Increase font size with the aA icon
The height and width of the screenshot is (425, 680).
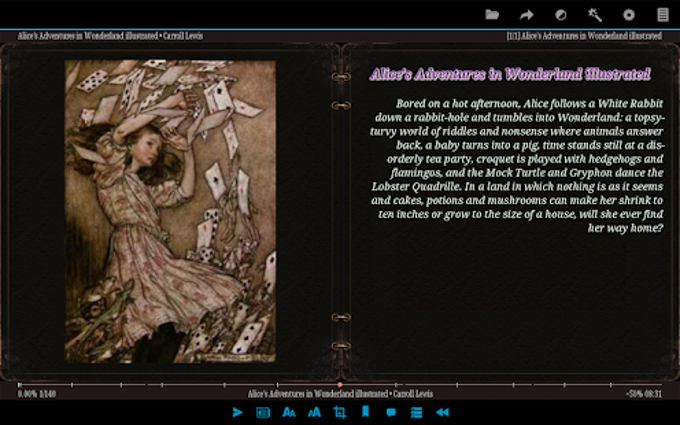(314, 412)
